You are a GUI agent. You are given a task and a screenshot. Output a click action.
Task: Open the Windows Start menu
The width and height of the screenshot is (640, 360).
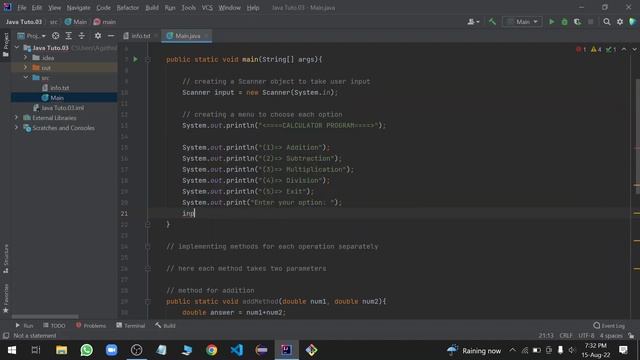(x=12, y=350)
